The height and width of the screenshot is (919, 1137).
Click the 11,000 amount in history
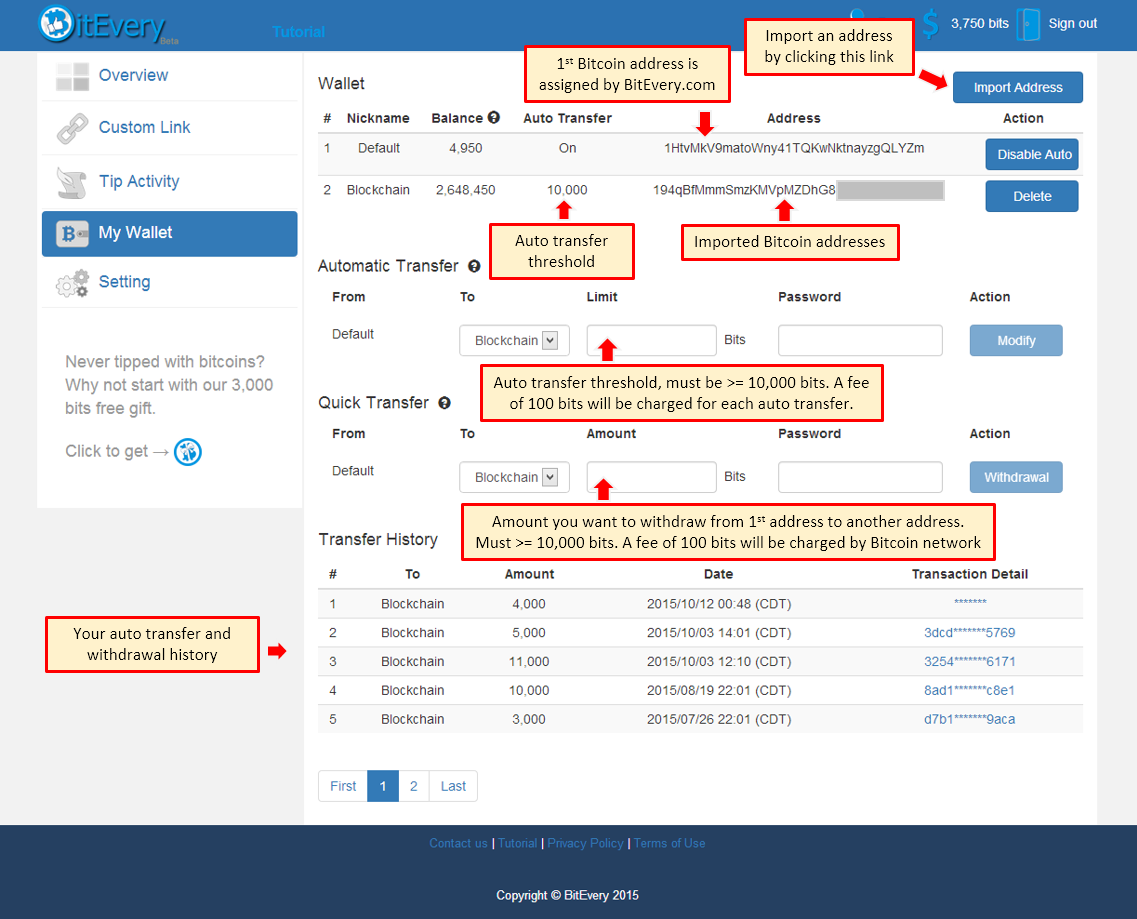coord(529,662)
